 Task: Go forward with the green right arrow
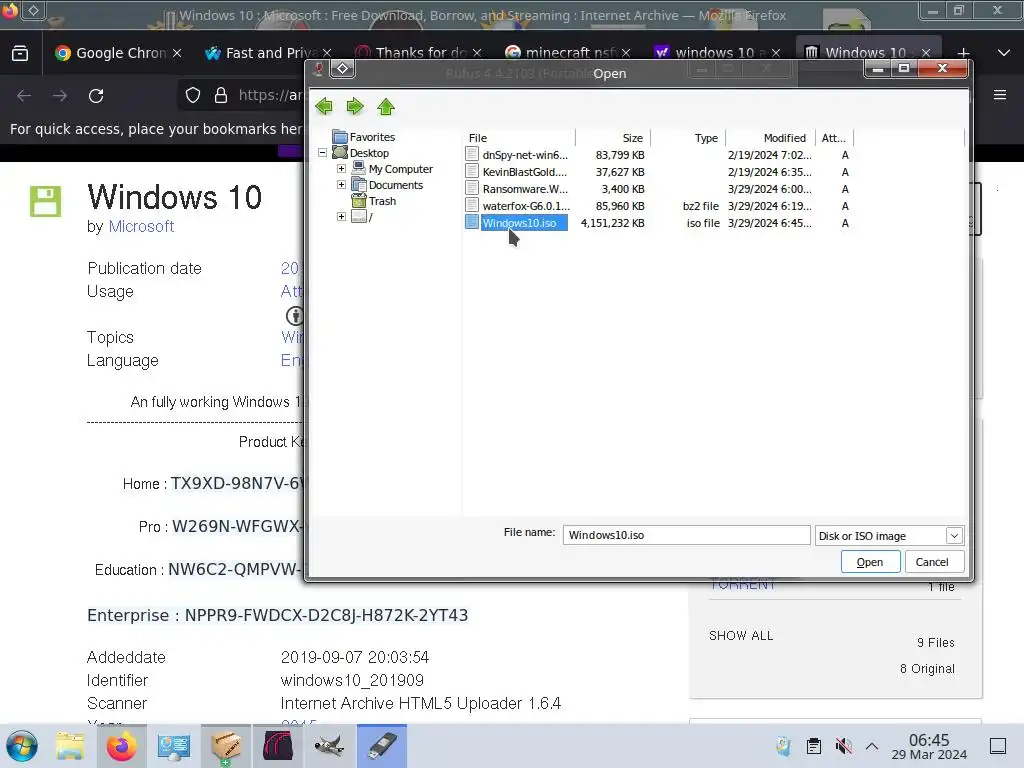click(355, 106)
